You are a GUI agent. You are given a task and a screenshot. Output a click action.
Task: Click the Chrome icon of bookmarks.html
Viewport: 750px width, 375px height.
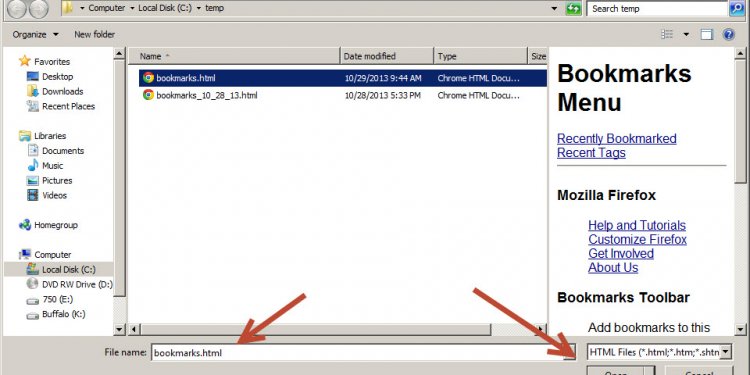click(148, 78)
